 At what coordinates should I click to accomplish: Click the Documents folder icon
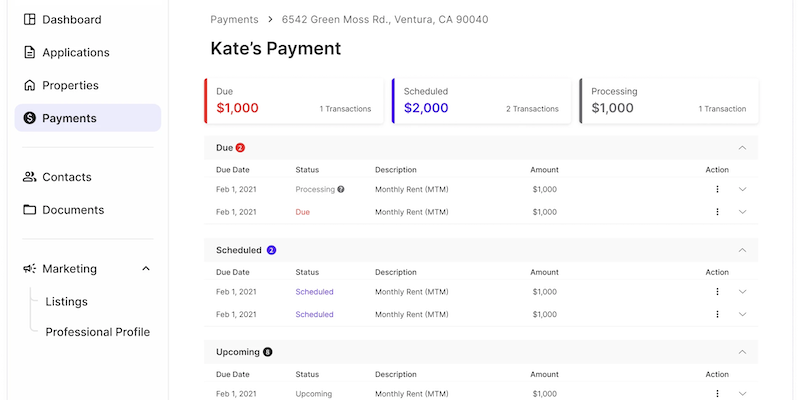pos(30,210)
